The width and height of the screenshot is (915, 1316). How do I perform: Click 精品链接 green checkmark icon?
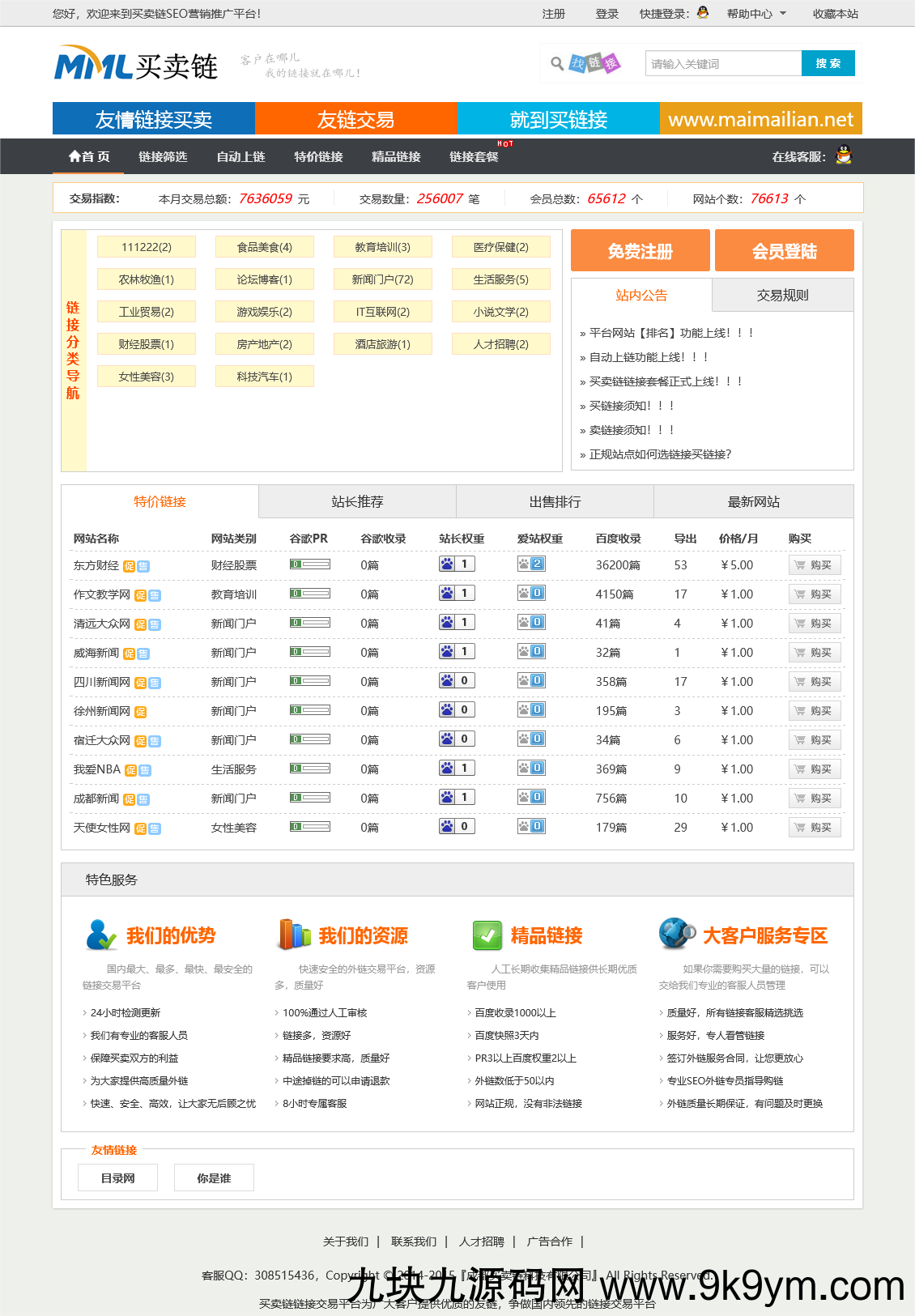point(487,935)
